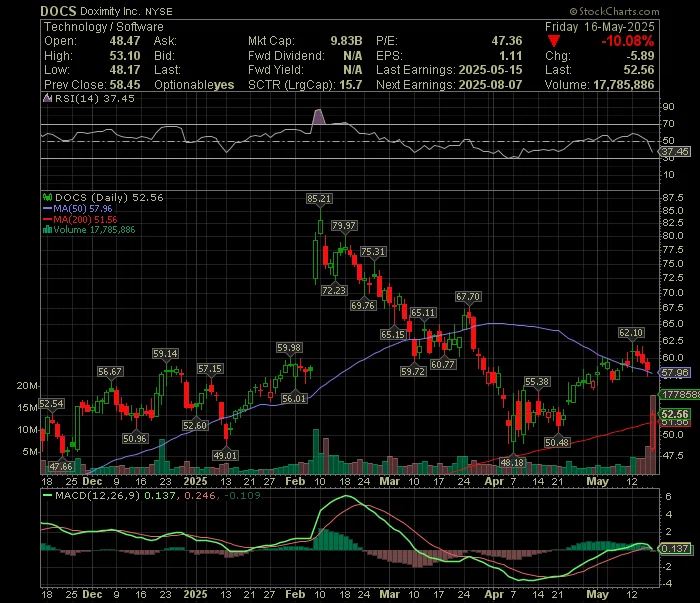Click the EPS value 1.11
700x603 pixels.
pyautogui.click(x=511, y=56)
